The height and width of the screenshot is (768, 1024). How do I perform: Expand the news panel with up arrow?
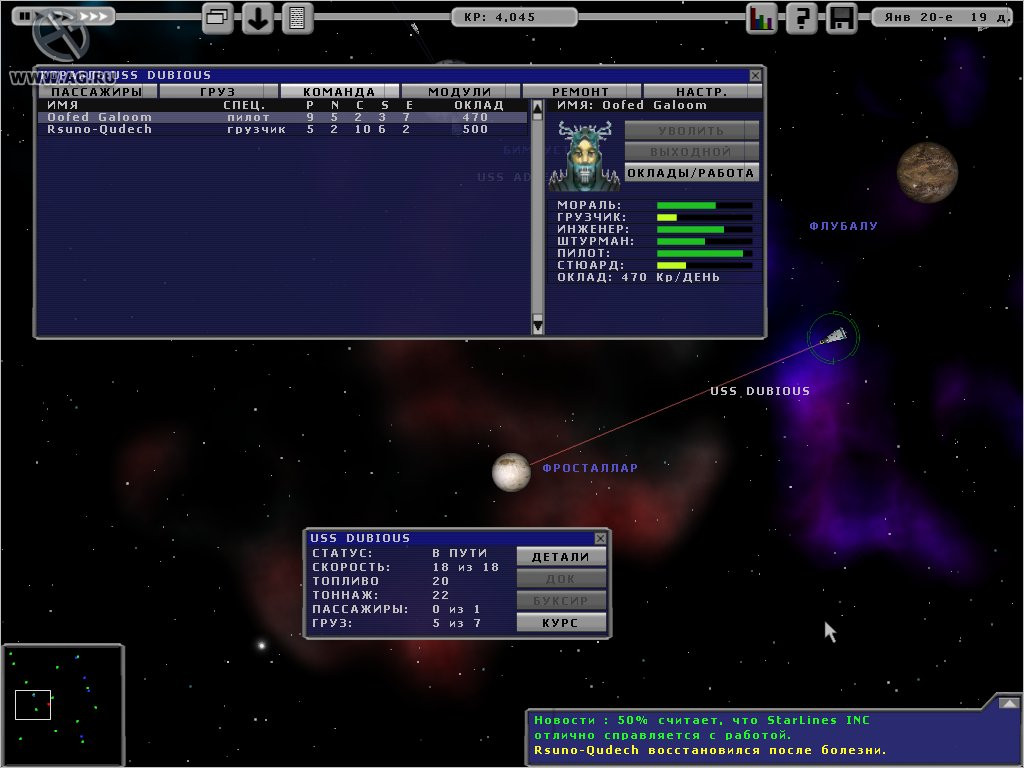pos(1009,703)
